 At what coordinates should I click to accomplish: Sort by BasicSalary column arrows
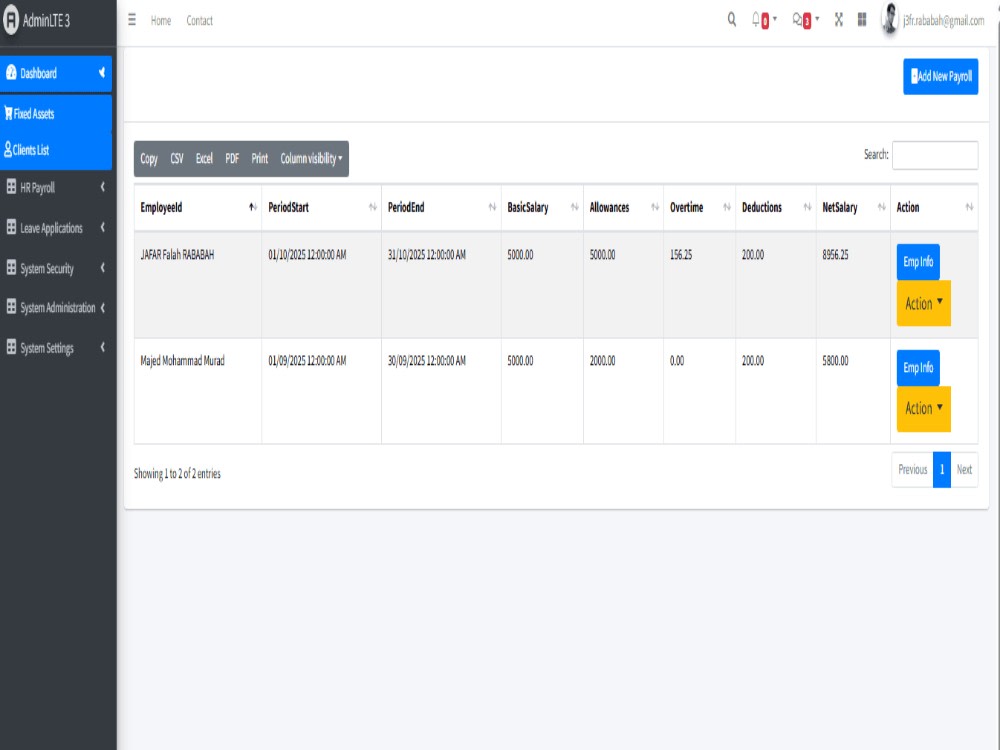pos(575,207)
